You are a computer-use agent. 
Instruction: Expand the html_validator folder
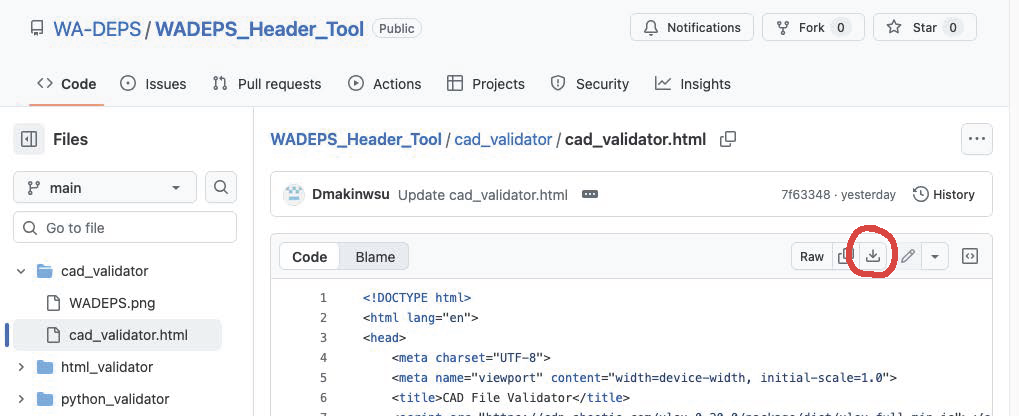pos(21,367)
